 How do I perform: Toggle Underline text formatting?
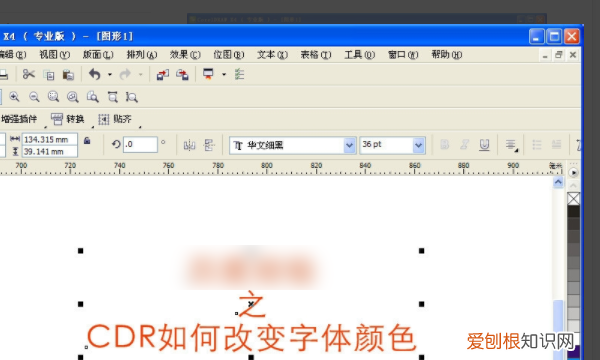484,145
